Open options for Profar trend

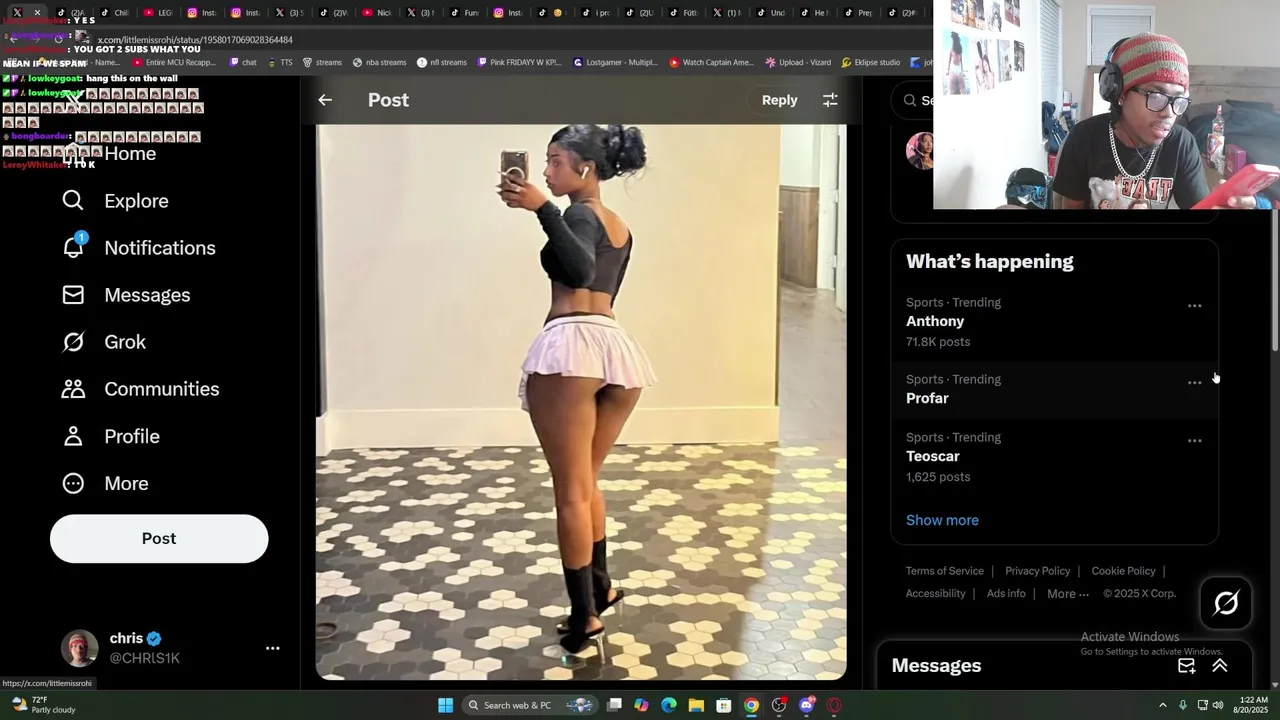(1194, 383)
